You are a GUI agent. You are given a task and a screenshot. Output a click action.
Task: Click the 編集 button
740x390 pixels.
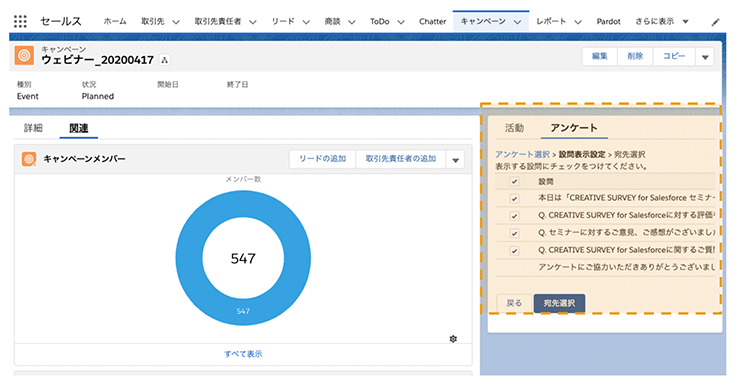click(x=599, y=56)
